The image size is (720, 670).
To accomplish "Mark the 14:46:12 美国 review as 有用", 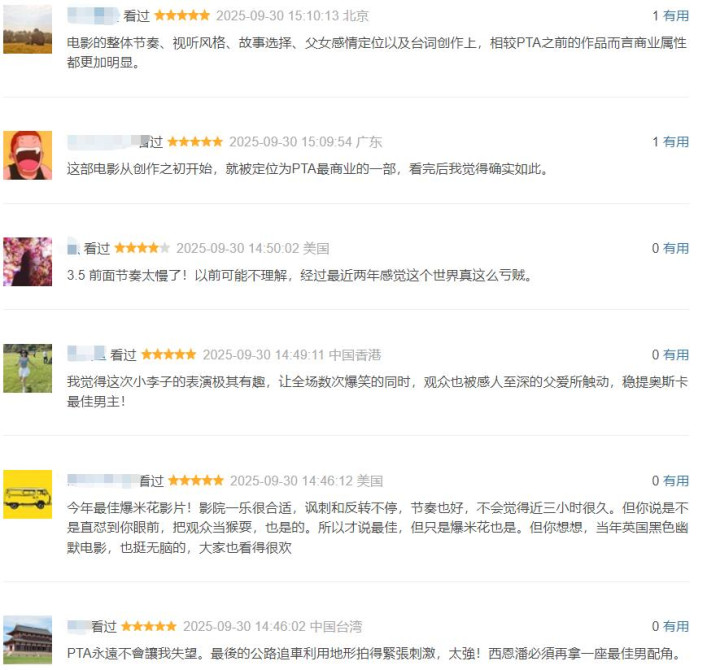I will click(676, 481).
